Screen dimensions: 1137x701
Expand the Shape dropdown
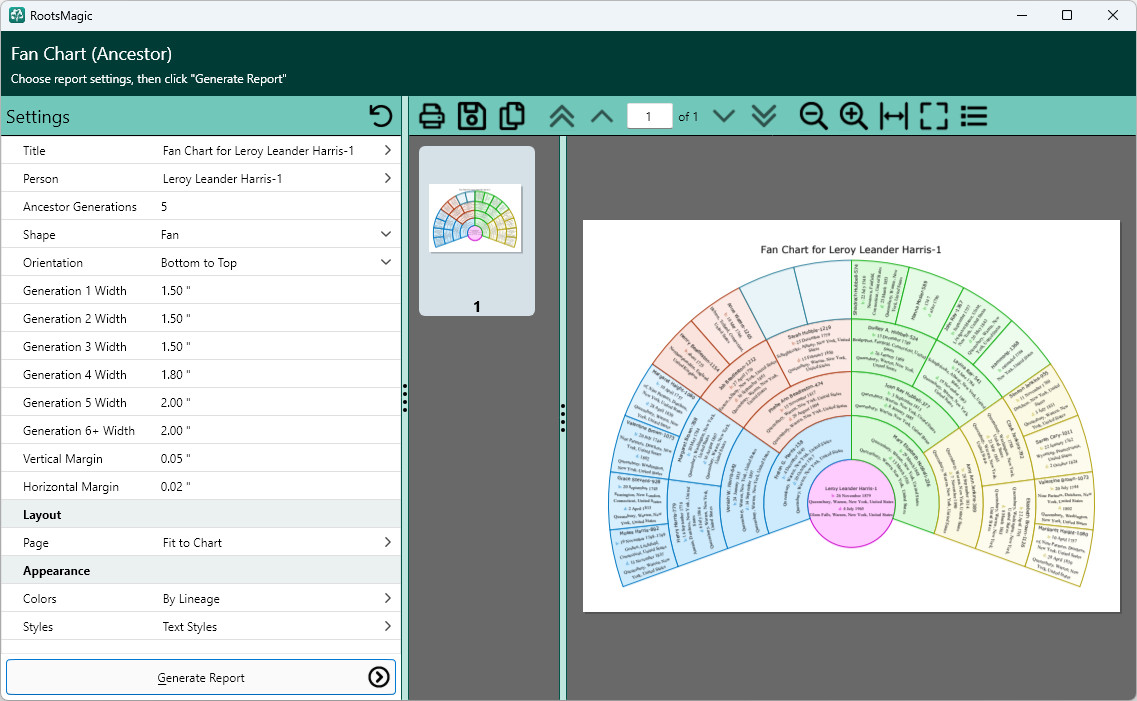pyautogui.click(x=386, y=234)
